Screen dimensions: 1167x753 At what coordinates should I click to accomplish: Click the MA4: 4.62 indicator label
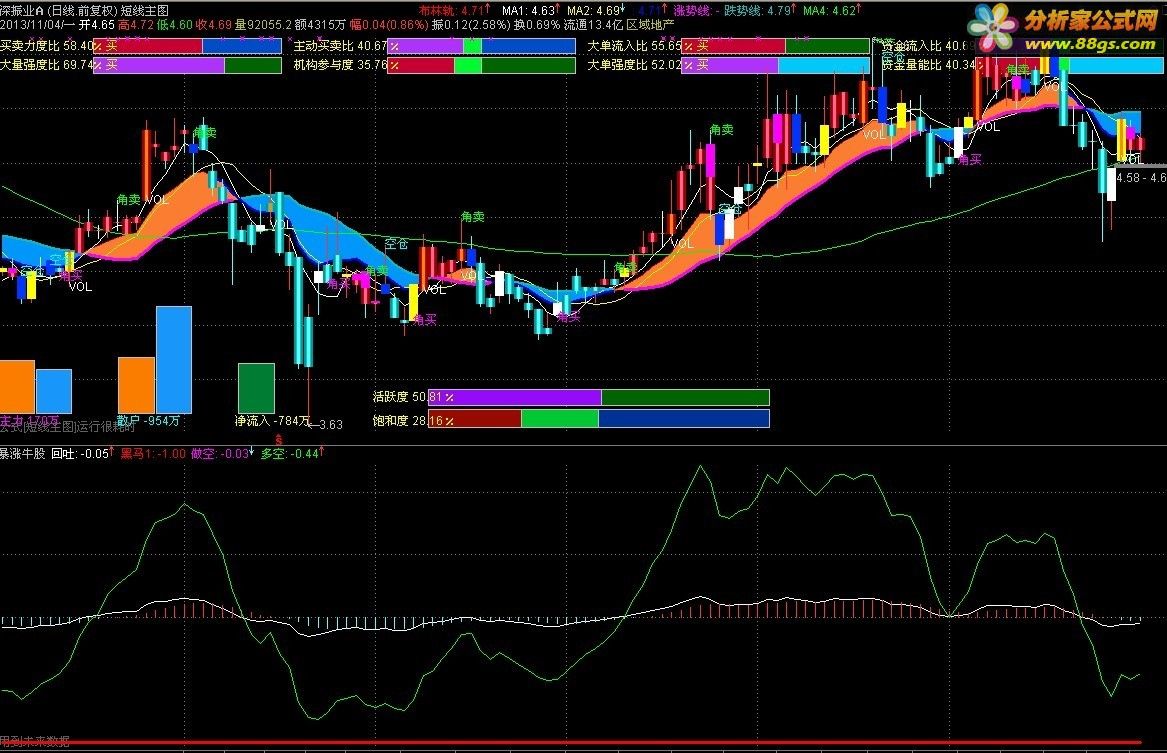pyautogui.click(x=832, y=10)
